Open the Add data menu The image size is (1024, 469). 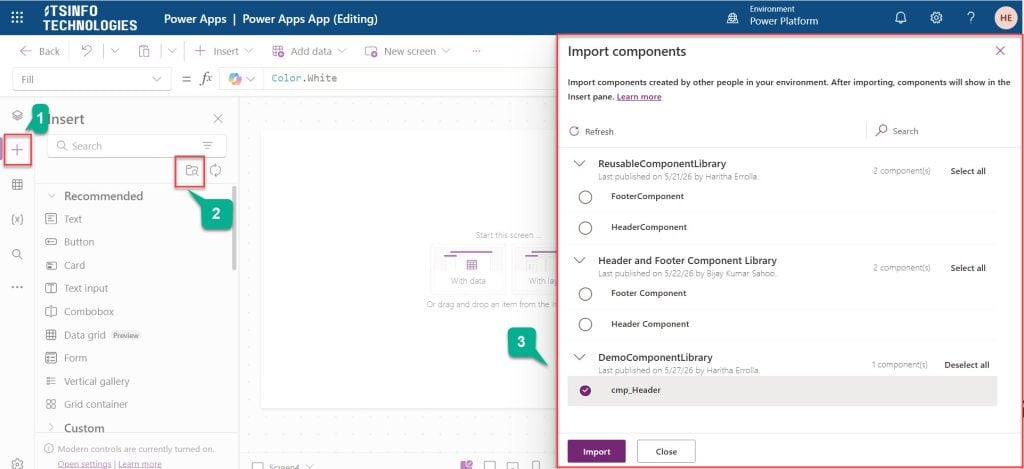[x=309, y=51]
